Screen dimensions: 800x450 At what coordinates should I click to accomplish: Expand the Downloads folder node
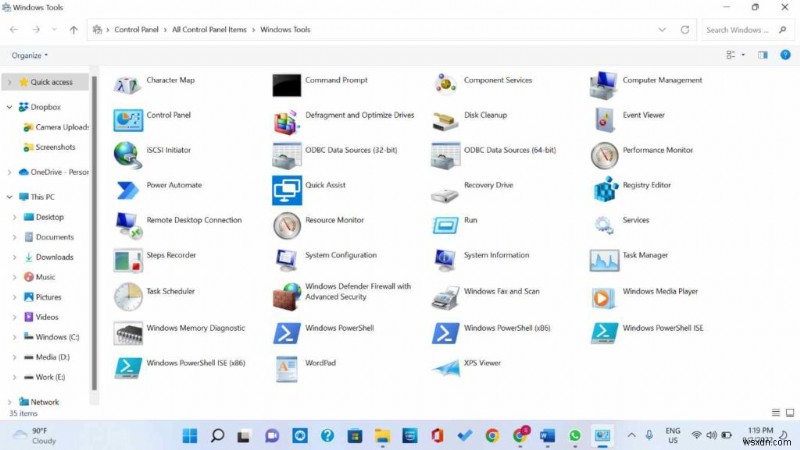click(x=14, y=257)
